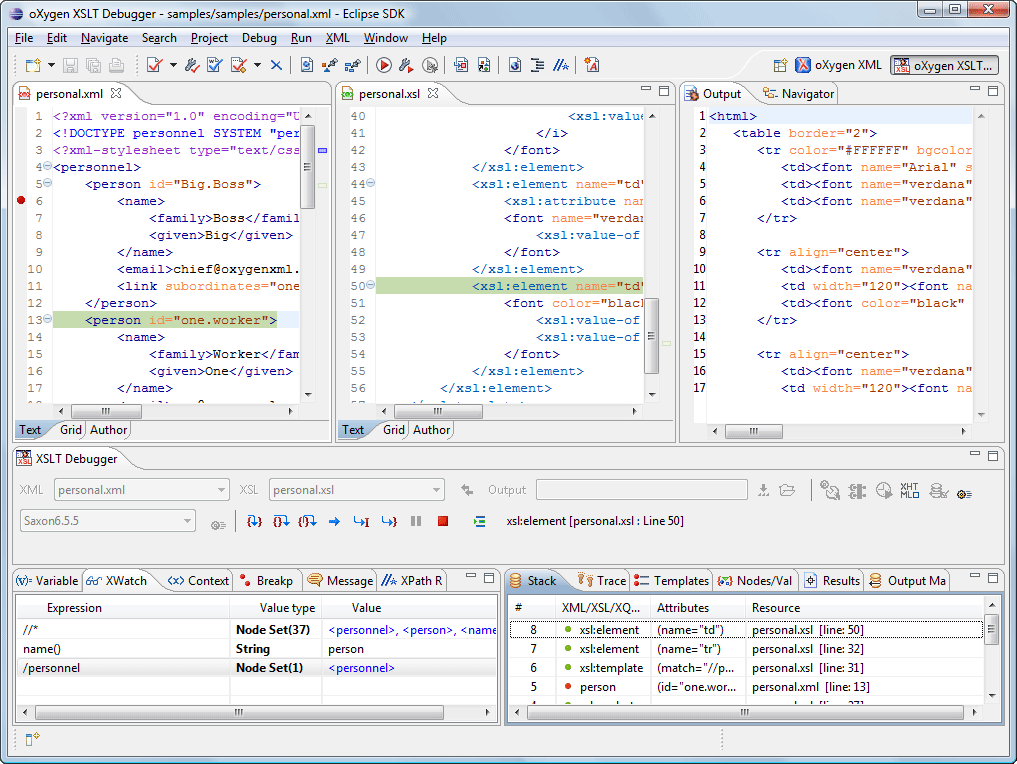Switch personal.xsl editor to Author mode
This screenshot has width=1017, height=764.
(431, 429)
